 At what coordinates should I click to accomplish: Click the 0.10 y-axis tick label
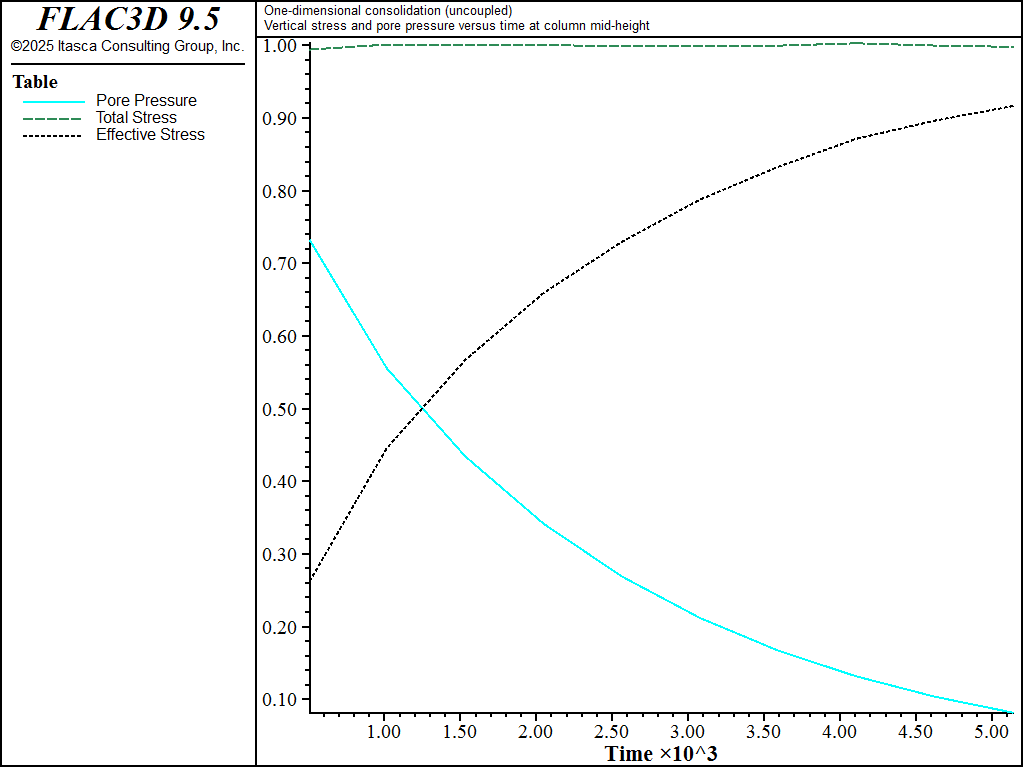pos(280,699)
